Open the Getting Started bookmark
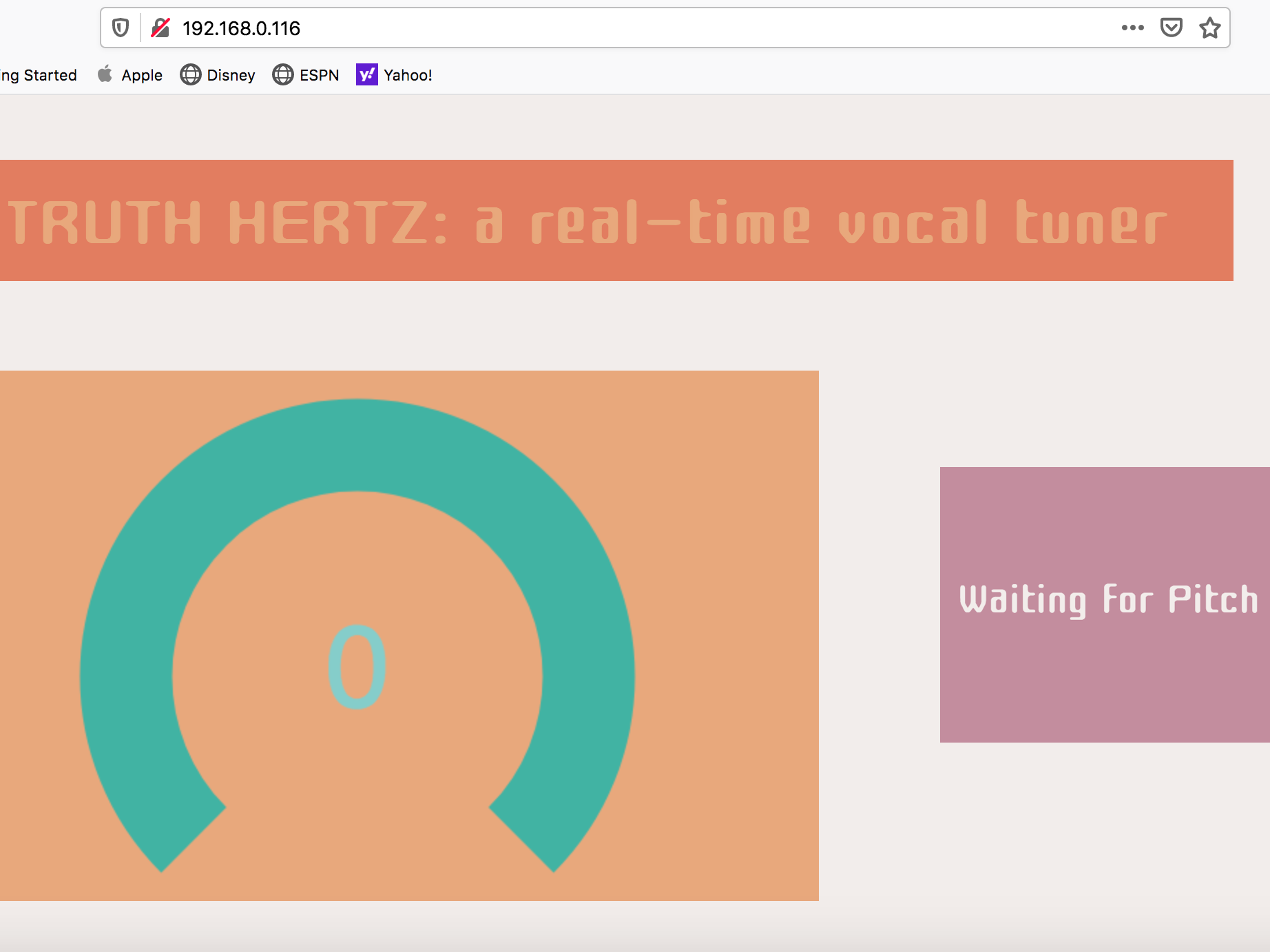The image size is (1270, 952). pos(39,75)
